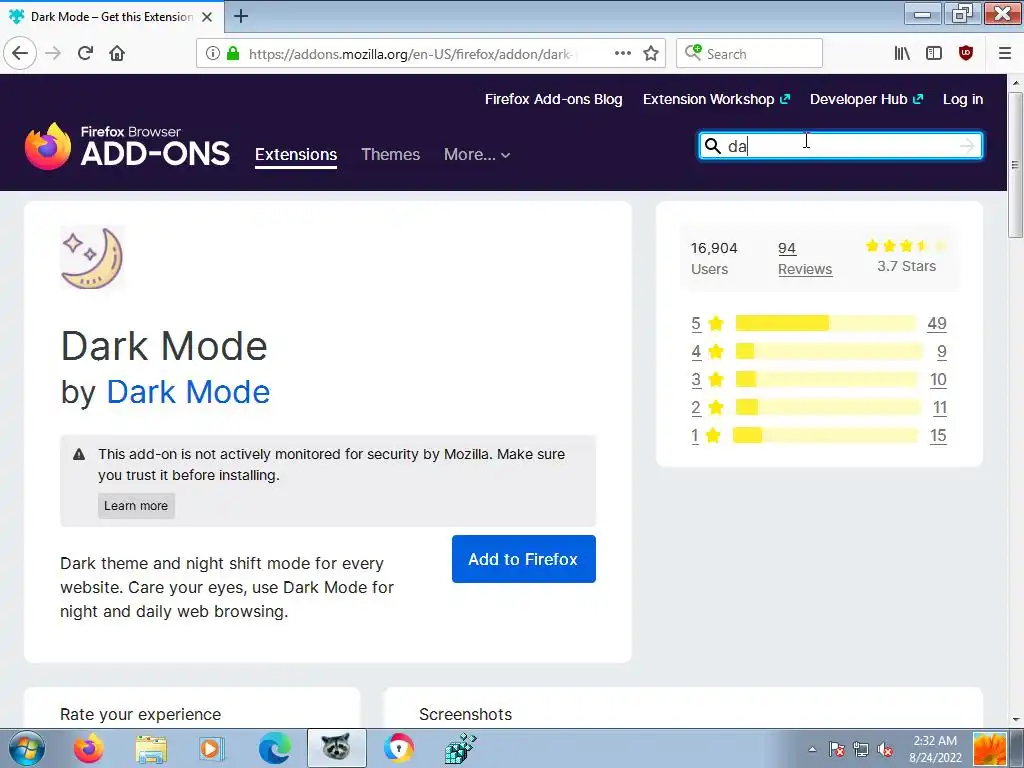Image resolution: width=1024 pixels, height=768 pixels.
Task: Click Add to Firefox button
Action: tap(523, 559)
